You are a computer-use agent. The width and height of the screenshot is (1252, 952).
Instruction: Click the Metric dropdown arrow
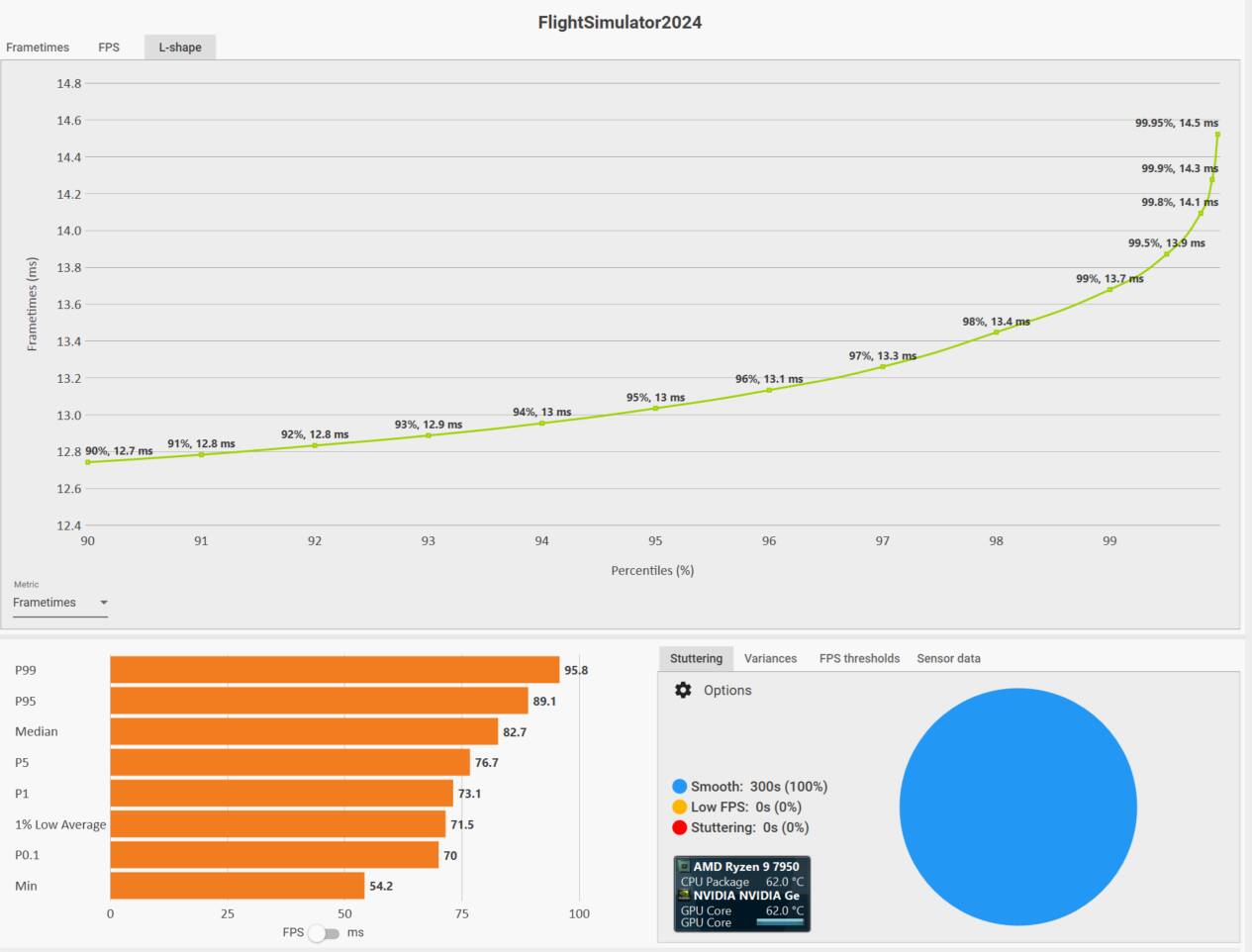[104, 603]
